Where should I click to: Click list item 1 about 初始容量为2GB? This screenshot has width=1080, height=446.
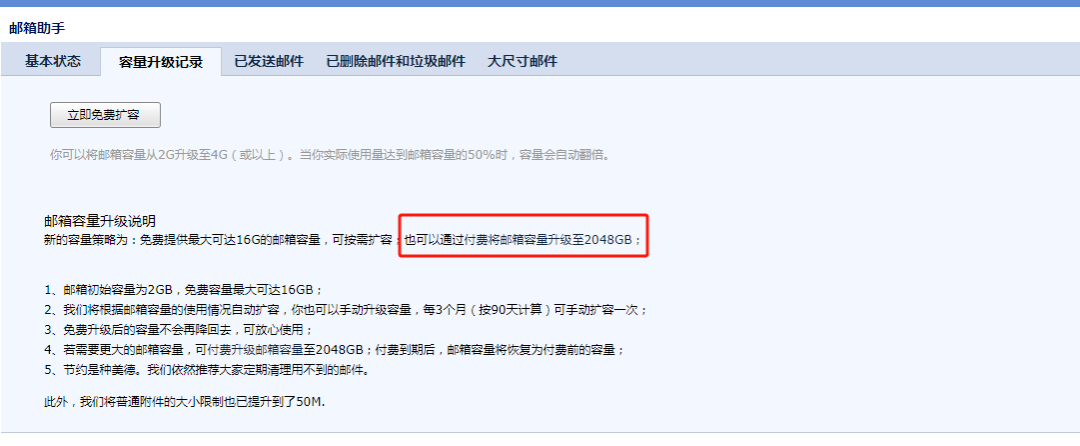[x=184, y=289]
